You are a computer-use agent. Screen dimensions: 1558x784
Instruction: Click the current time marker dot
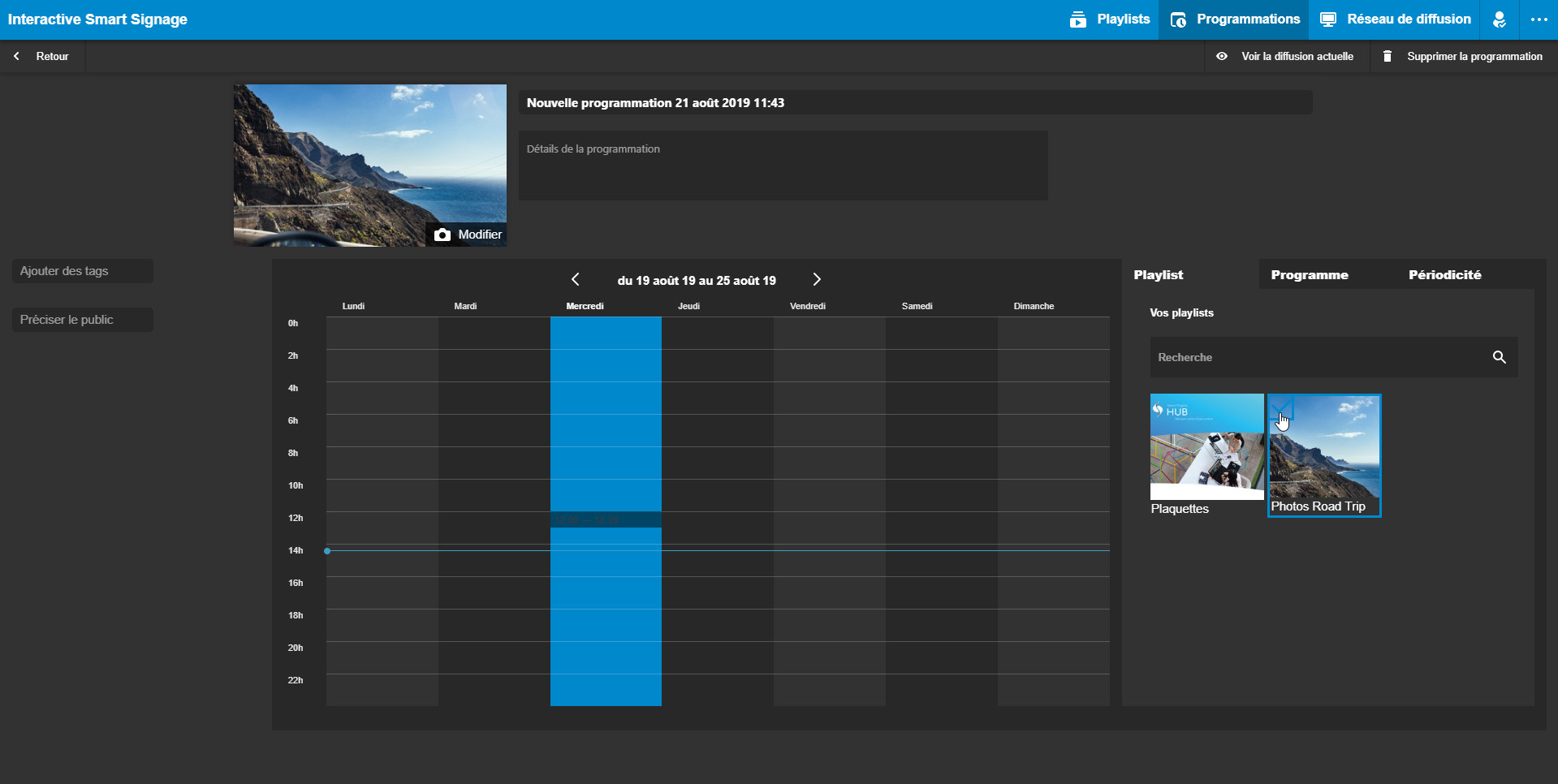point(327,551)
